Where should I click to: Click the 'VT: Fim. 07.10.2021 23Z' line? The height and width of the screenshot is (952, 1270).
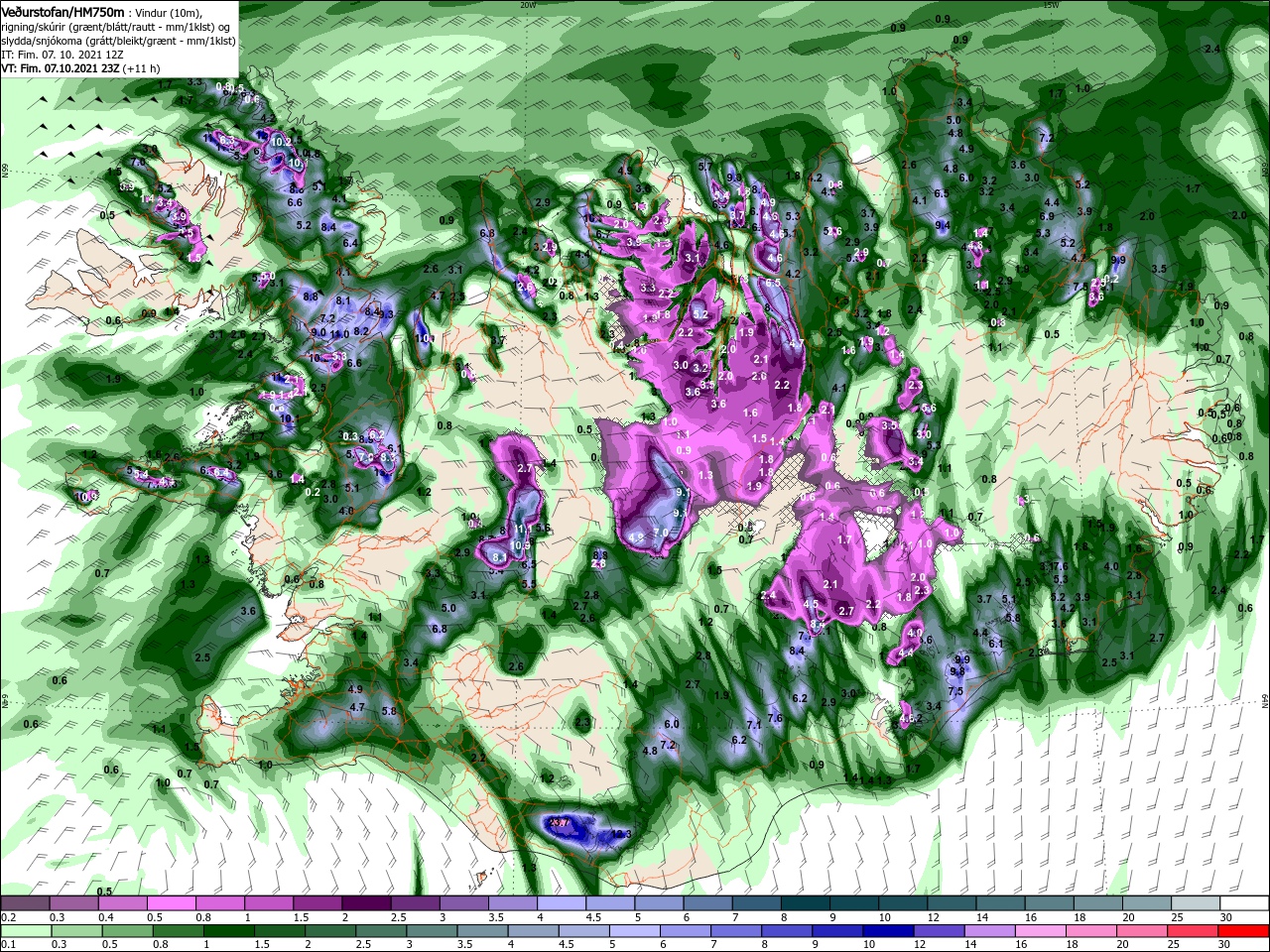tap(80, 68)
